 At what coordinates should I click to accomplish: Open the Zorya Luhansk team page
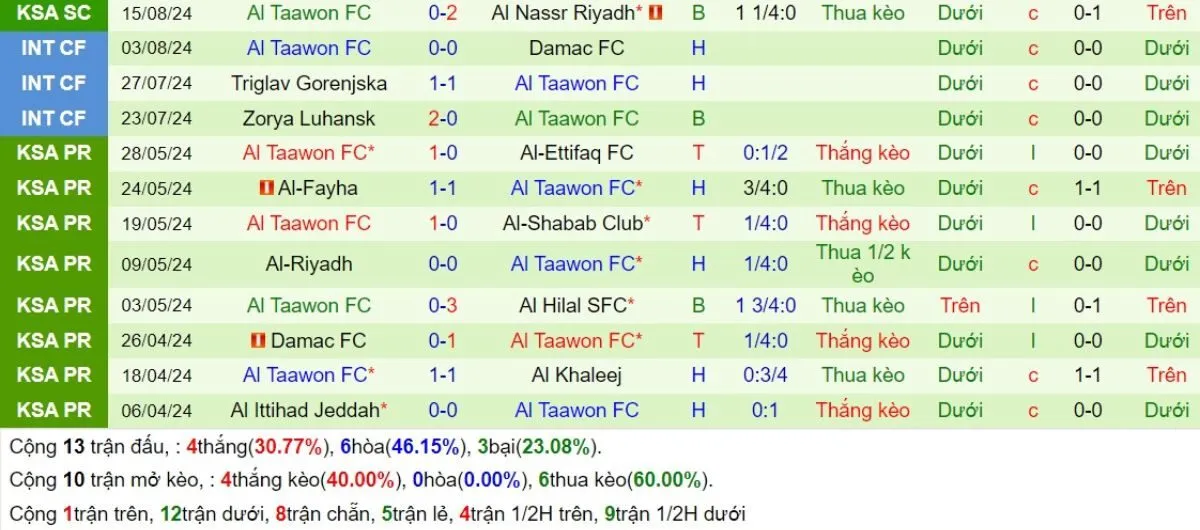[x=309, y=118]
